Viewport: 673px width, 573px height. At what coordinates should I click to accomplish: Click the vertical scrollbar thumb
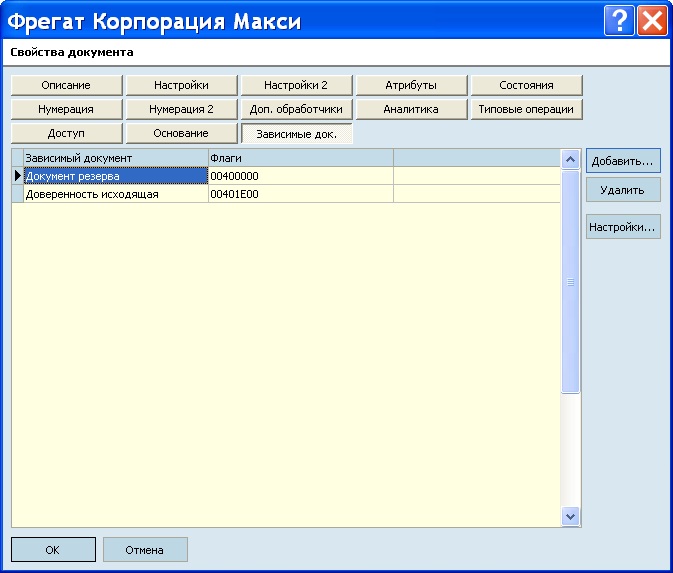pyautogui.click(x=570, y=282)
